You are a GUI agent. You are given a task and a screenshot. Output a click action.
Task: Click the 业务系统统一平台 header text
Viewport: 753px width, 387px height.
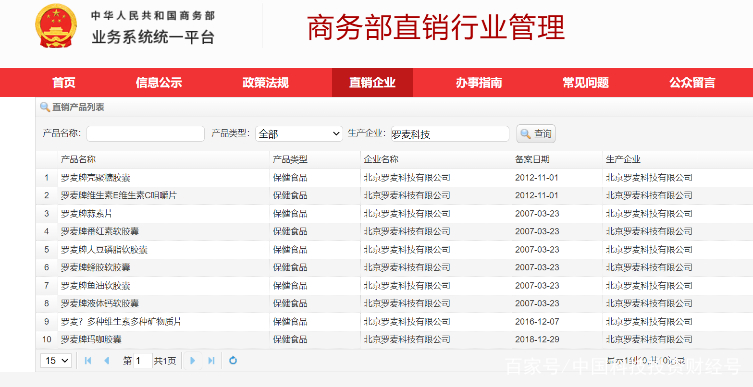[153, 37]
